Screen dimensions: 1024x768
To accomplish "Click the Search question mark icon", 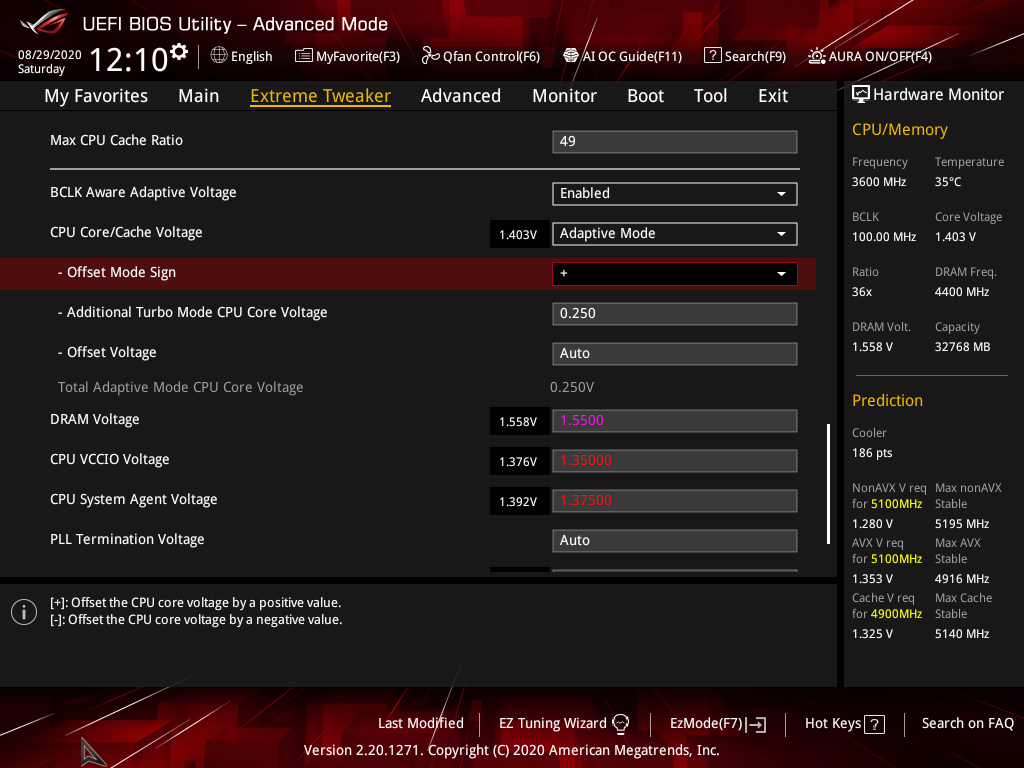I will (712, 56).
